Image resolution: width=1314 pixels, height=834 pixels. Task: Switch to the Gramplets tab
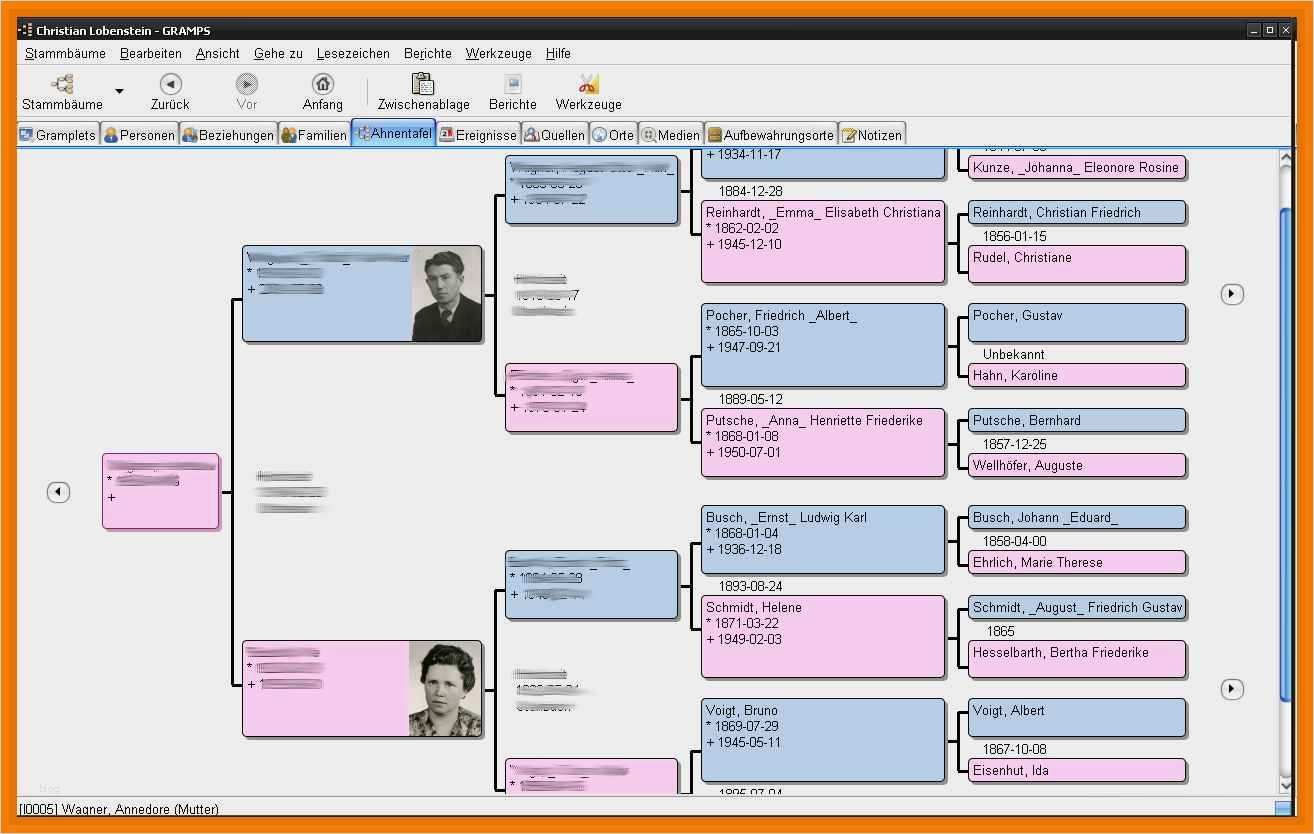tap(58, 135)
